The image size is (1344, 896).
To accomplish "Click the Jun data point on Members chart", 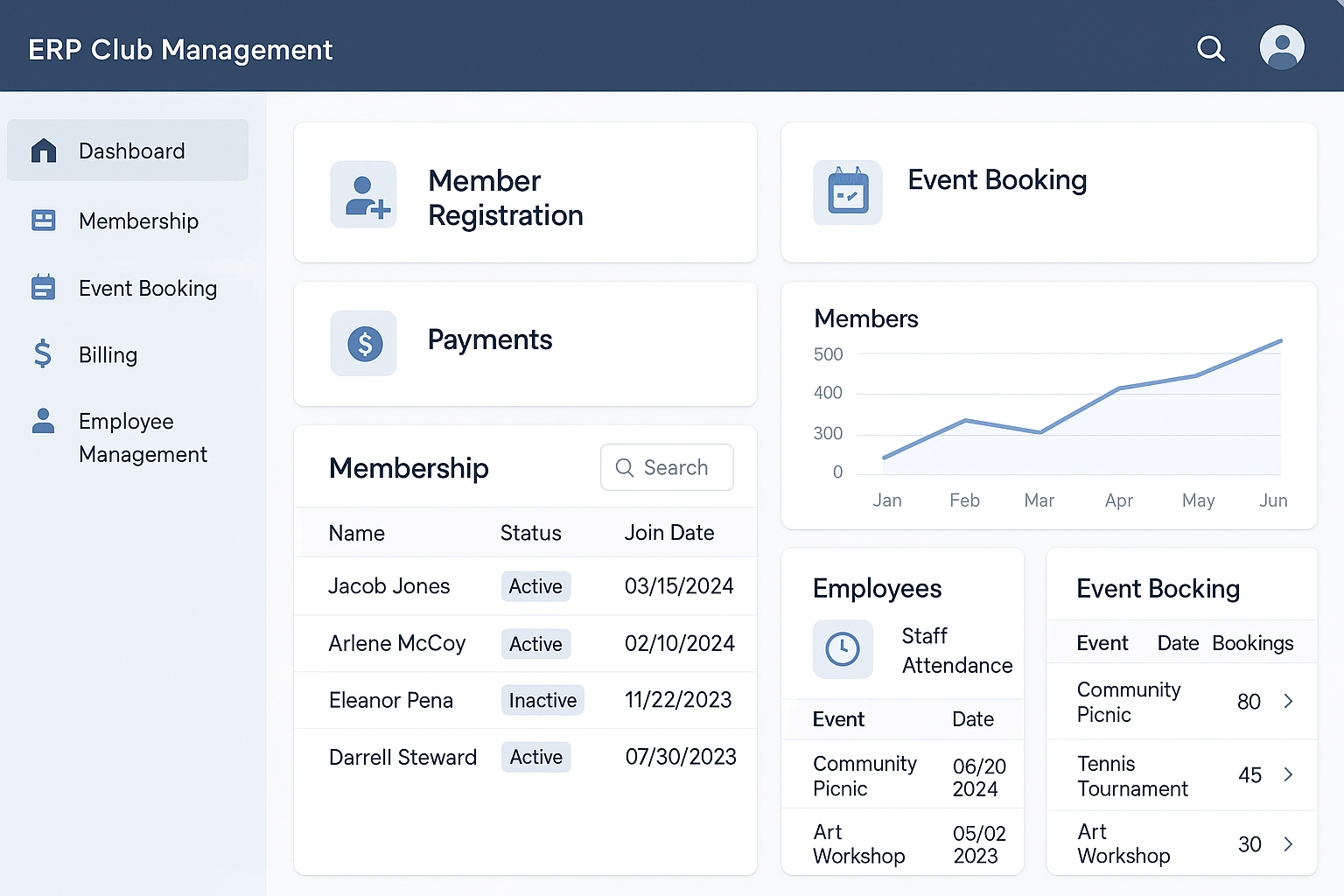I will point(1280,341).
